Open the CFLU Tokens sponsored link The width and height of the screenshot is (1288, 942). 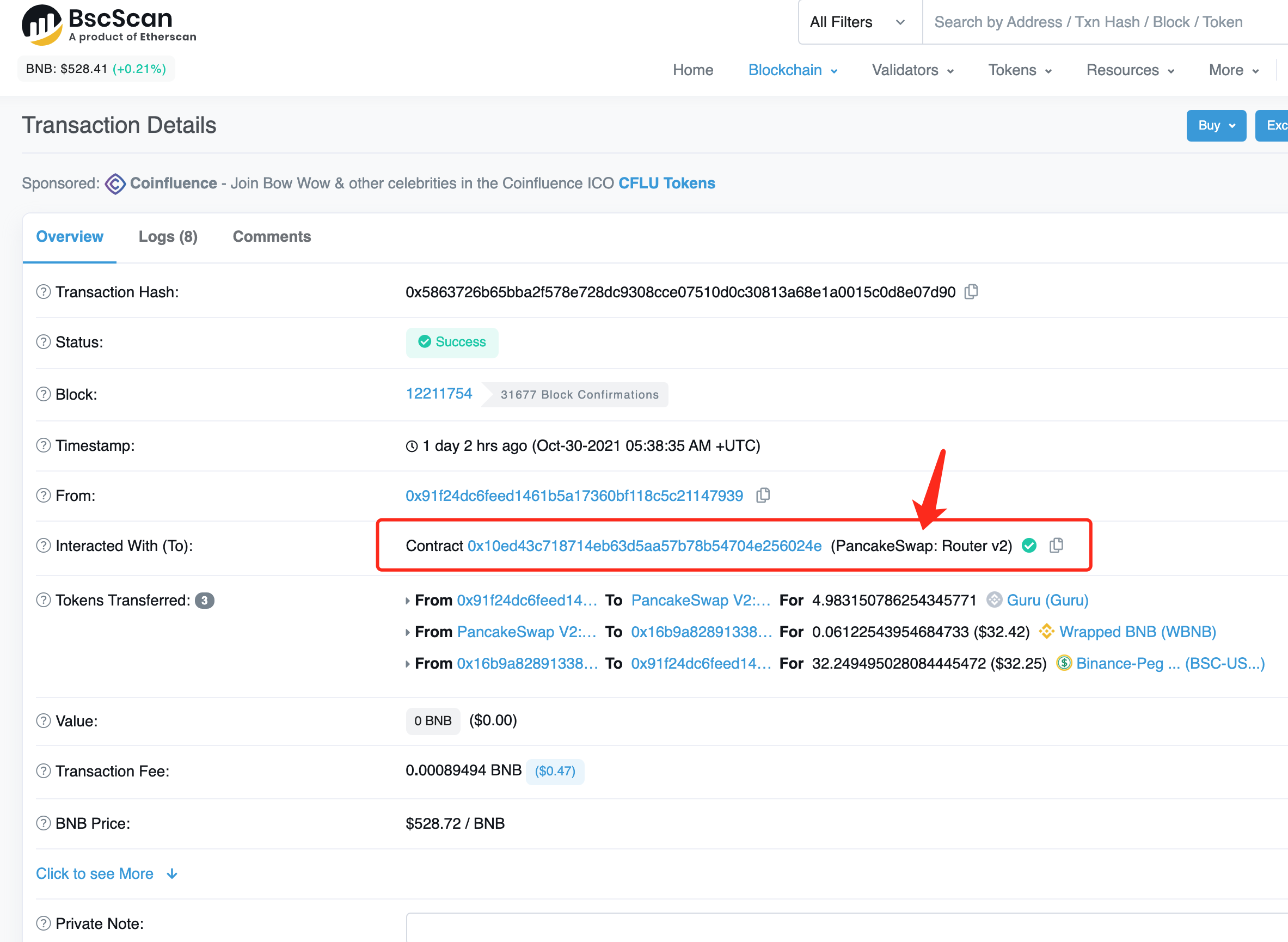(666, 183)
